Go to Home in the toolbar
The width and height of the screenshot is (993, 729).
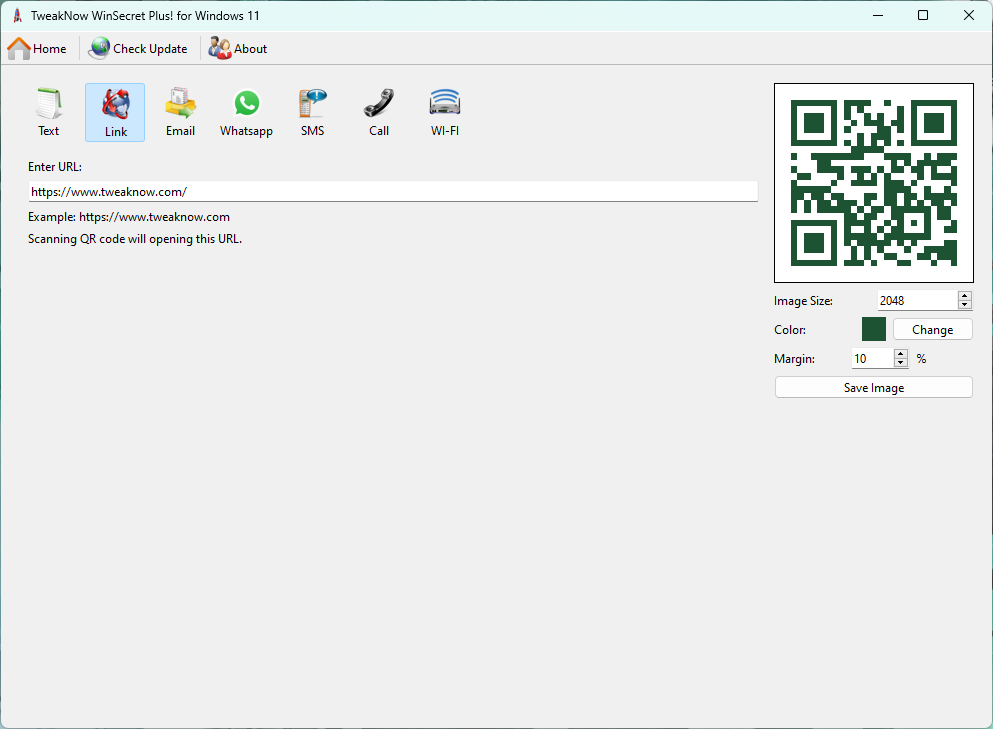[x=37, y=49]
